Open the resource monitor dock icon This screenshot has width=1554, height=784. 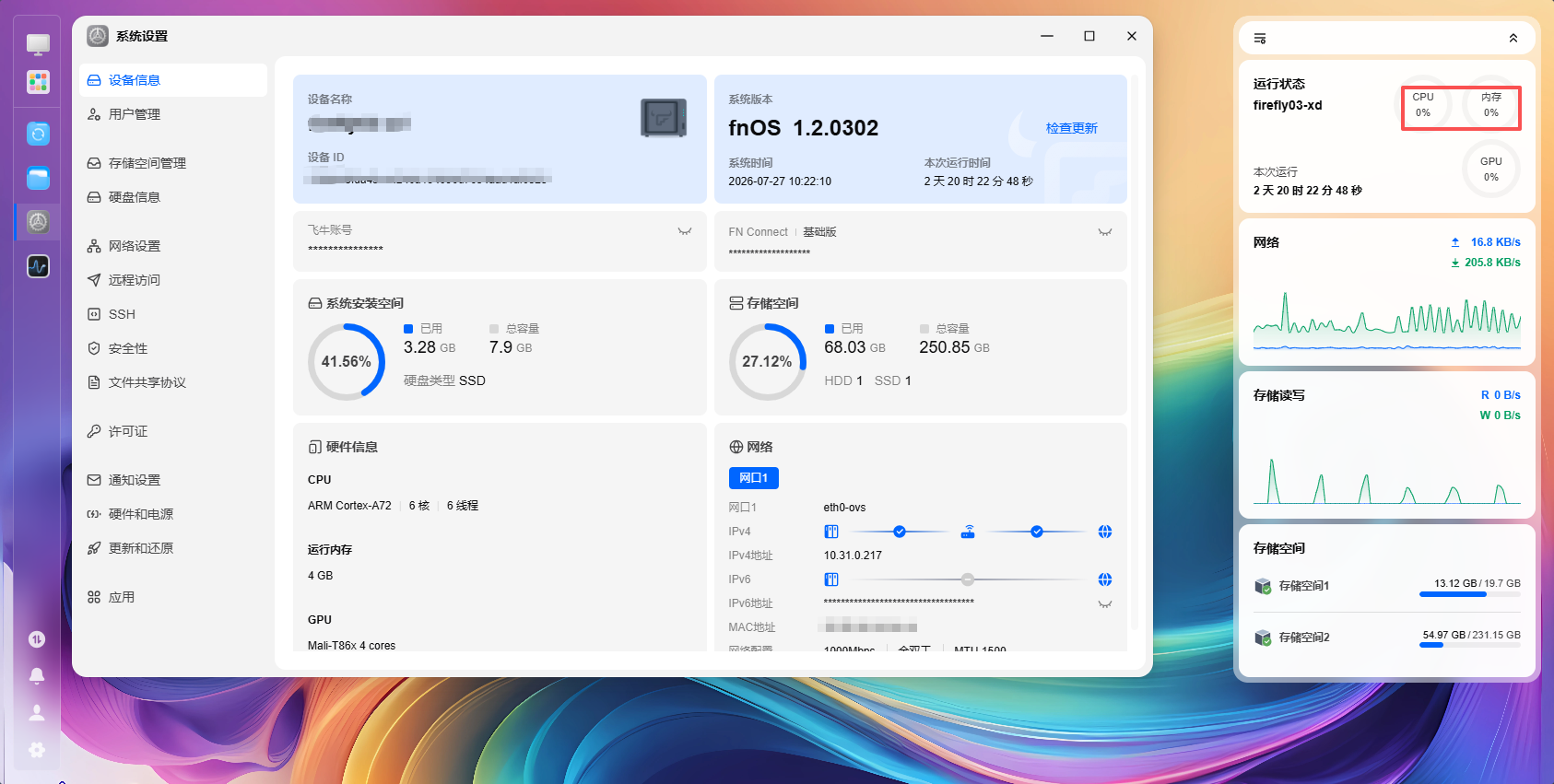point(38,266)
